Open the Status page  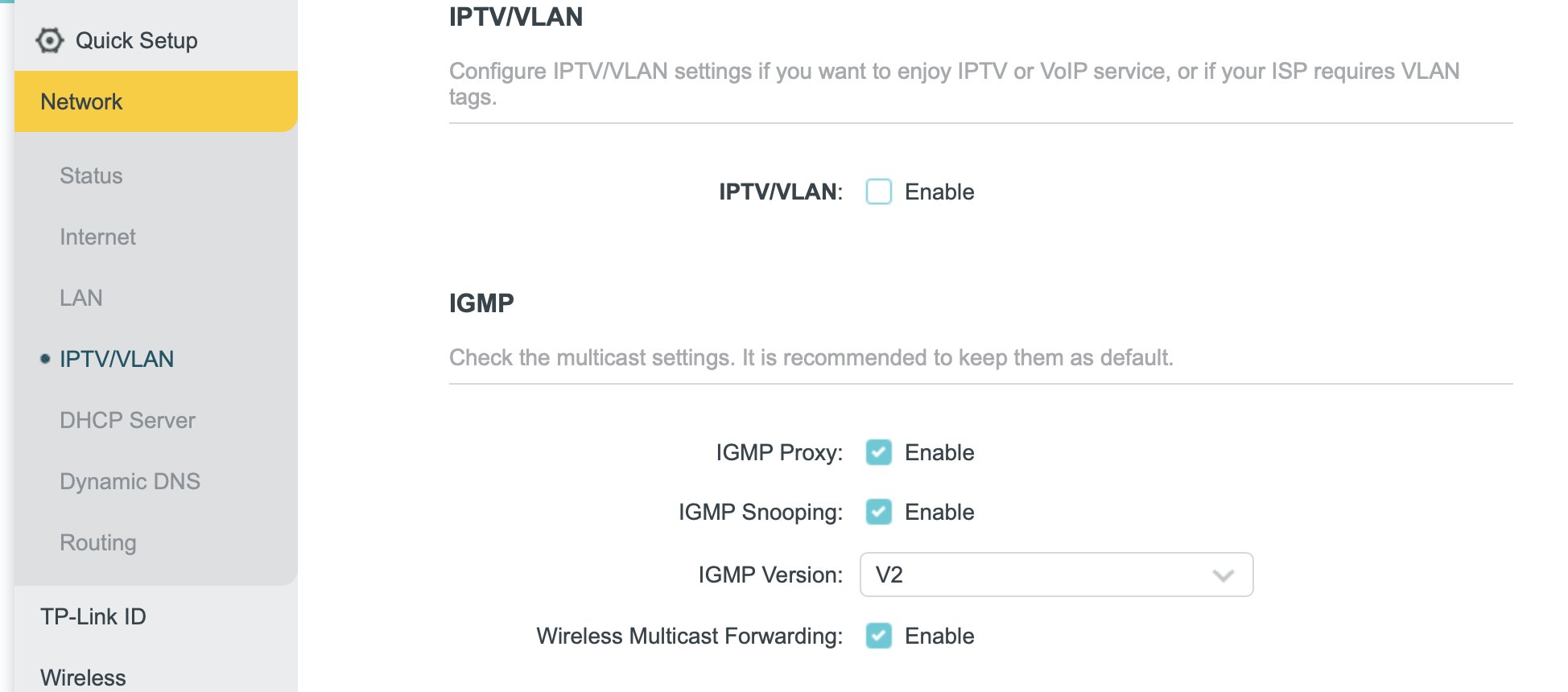(x=91, y=175)
